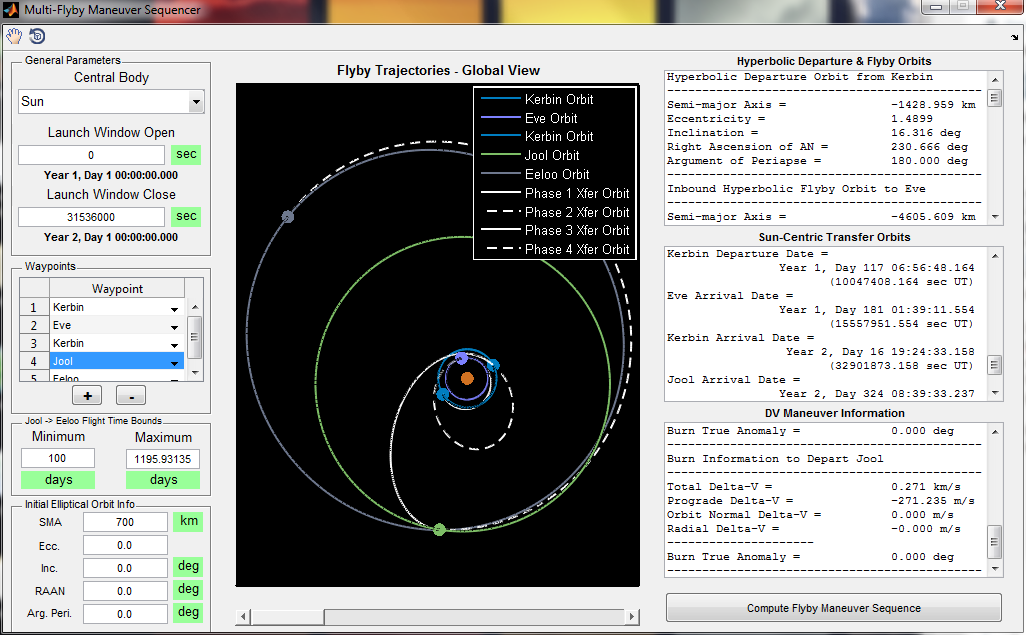Select the Pan hand tool
Image resolution: width=1026 pixels, height=635 pixels.
14,36
